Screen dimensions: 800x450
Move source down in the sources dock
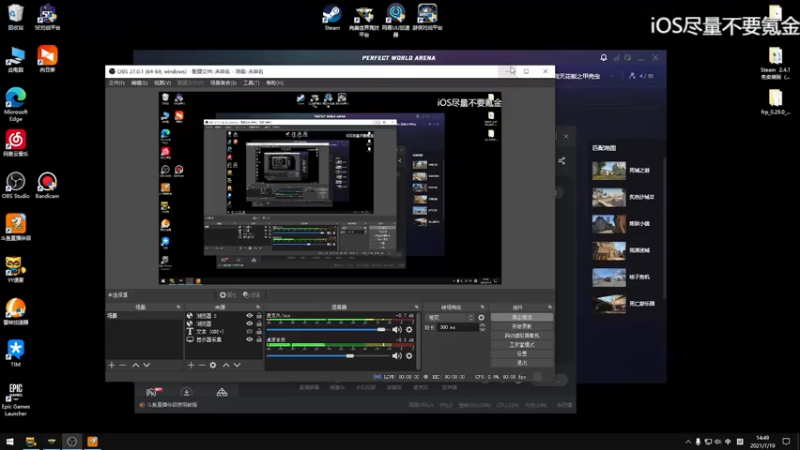coord(237,365)
